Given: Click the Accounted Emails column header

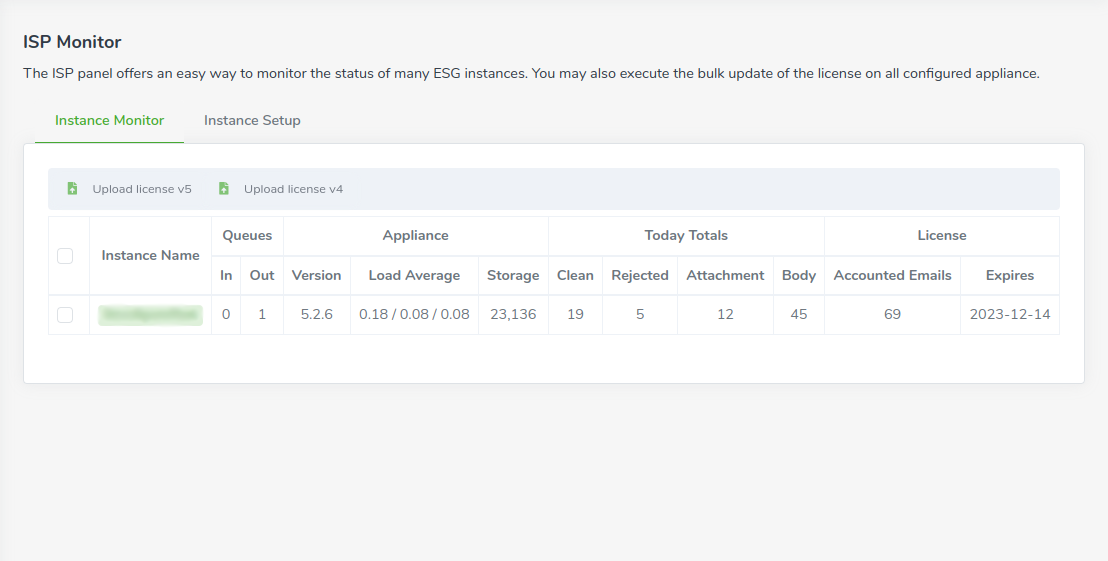Looking at the screenshot, I should [x=892, y=275].
